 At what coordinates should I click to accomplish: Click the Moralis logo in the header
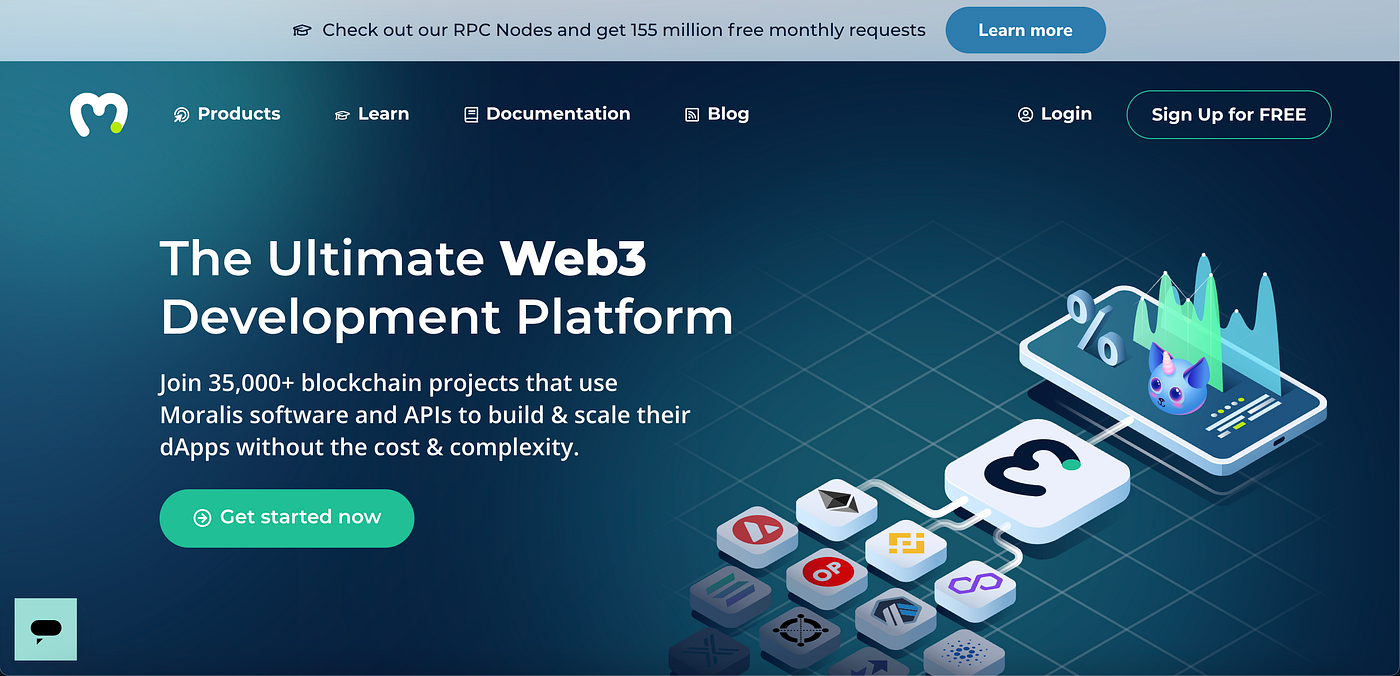[99, 114]
